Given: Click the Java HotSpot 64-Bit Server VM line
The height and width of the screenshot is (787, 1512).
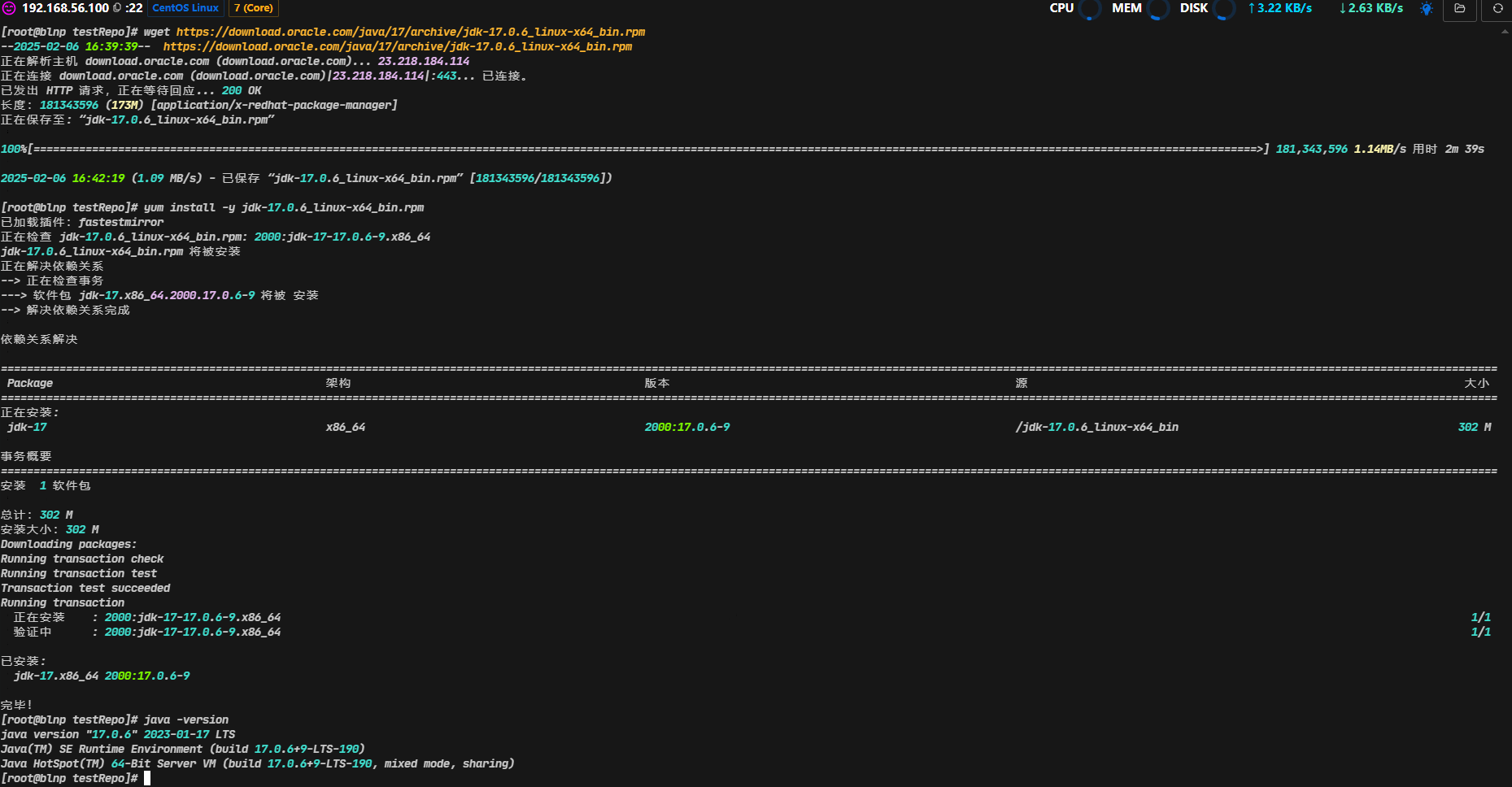Looking at the screenshot, I should click(x=258, y=763).
